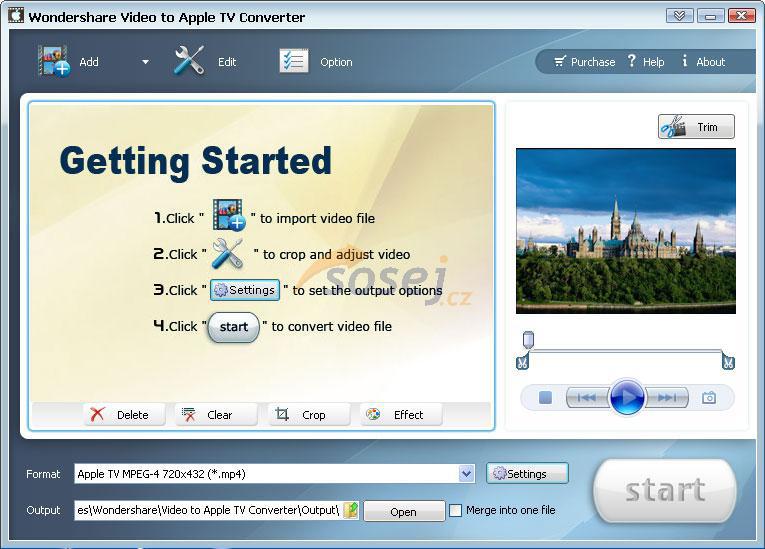Click the playback timeline track
This screenshot has height=549, width=765.
pyautogui.click(x=625, y=351)
